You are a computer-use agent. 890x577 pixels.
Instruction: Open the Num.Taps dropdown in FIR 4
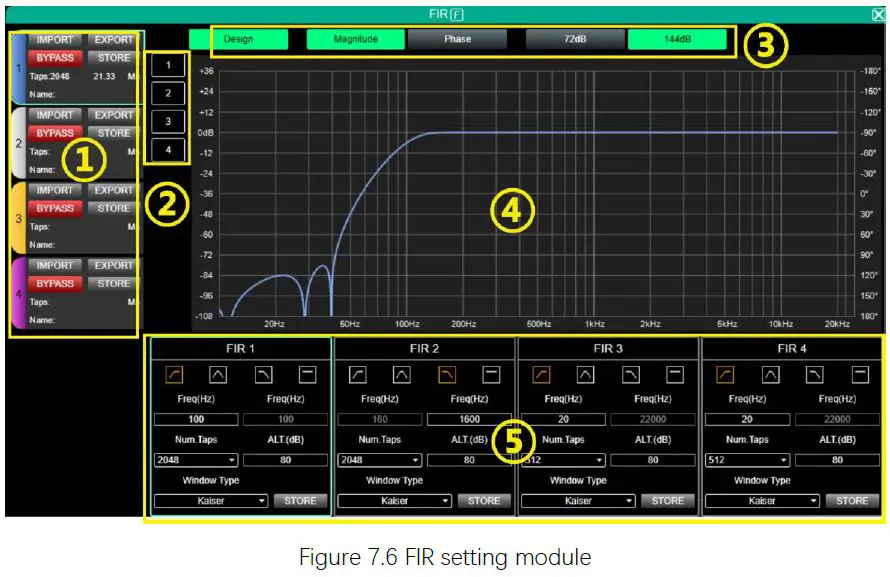[746, 459]
